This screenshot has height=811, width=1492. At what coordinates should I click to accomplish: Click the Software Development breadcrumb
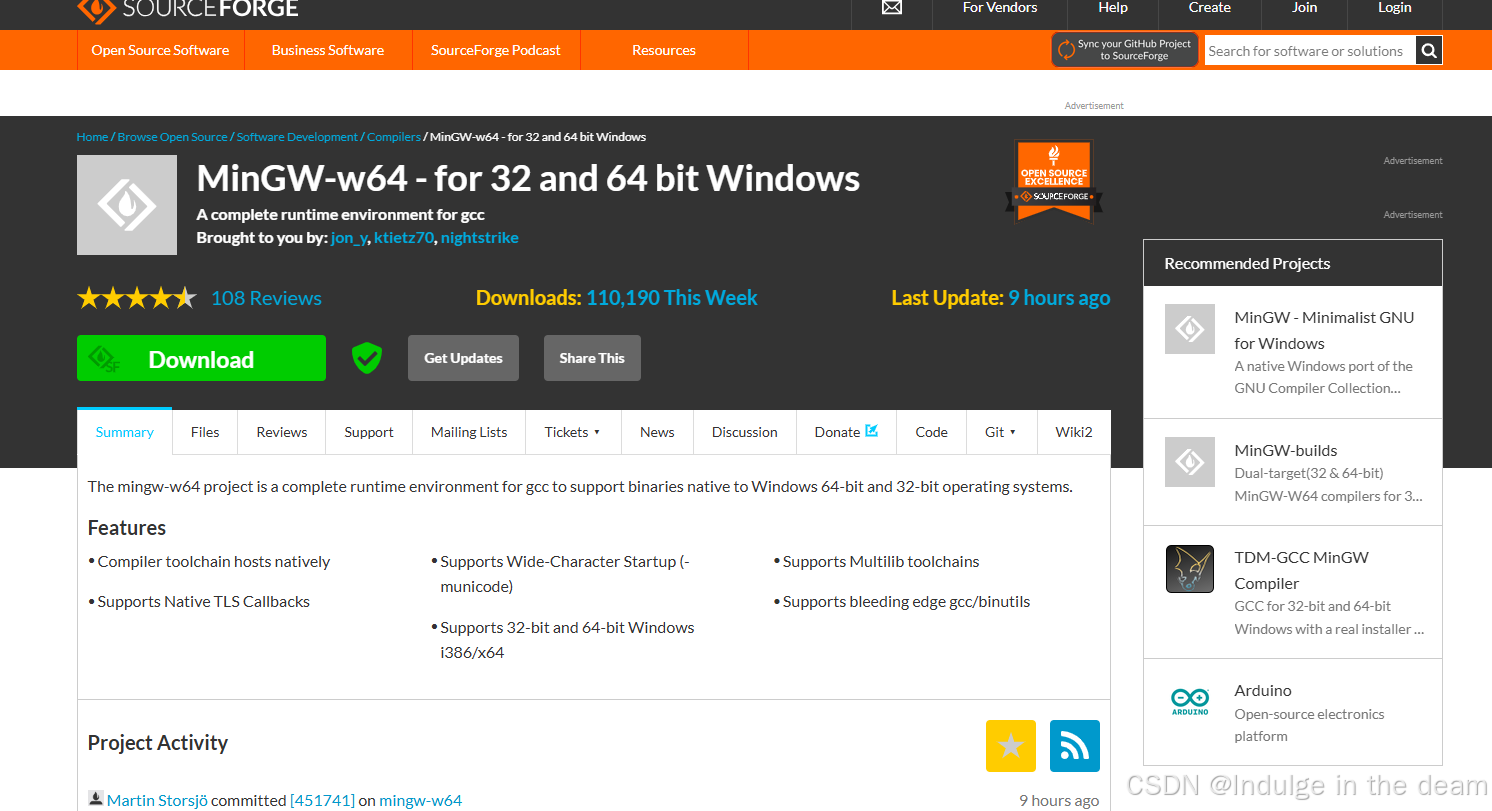297,137
